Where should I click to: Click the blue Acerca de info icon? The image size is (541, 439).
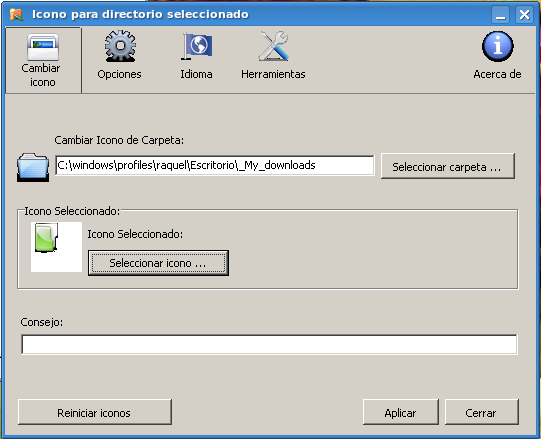coord(498,46)
